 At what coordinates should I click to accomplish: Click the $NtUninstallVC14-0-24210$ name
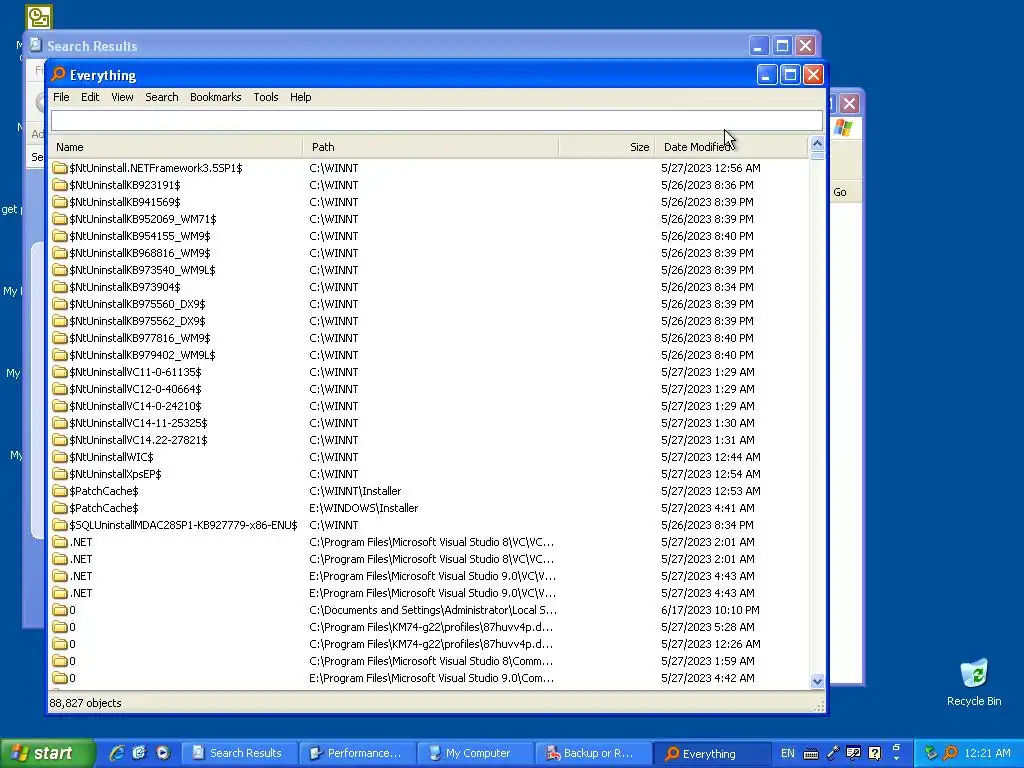point(135,406)
